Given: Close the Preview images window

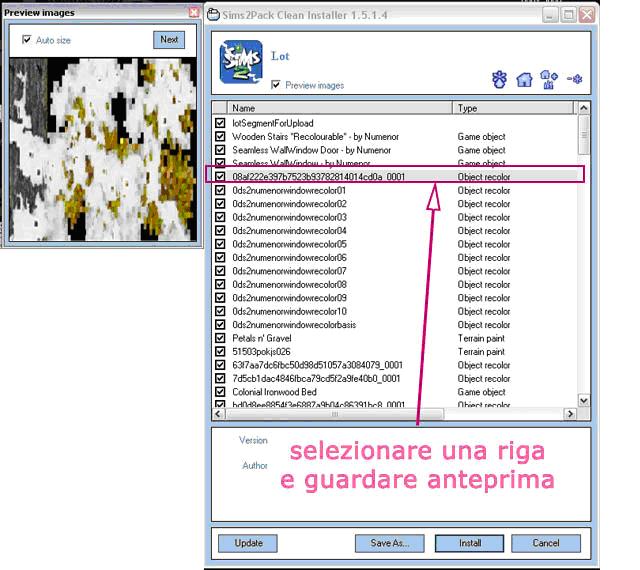Looking at the screenshot, I should [x=194, y=13].
